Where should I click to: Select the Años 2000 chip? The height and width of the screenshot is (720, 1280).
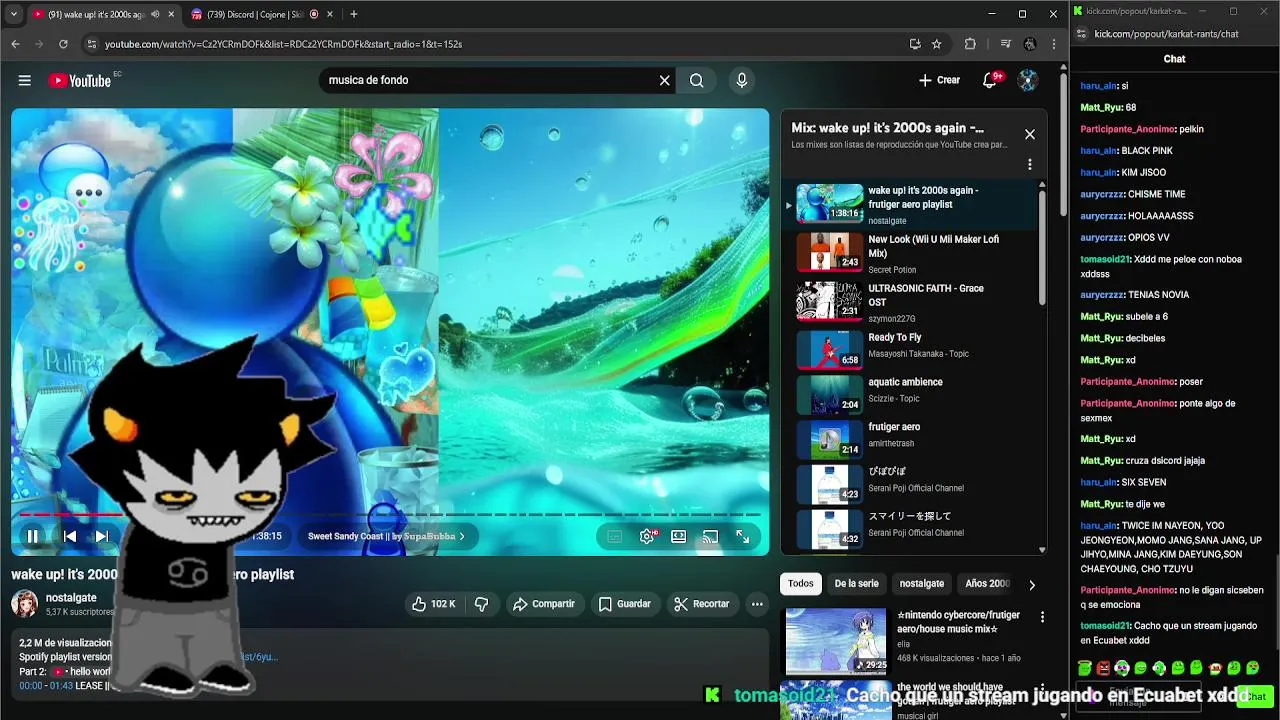[x=987, y=583]
